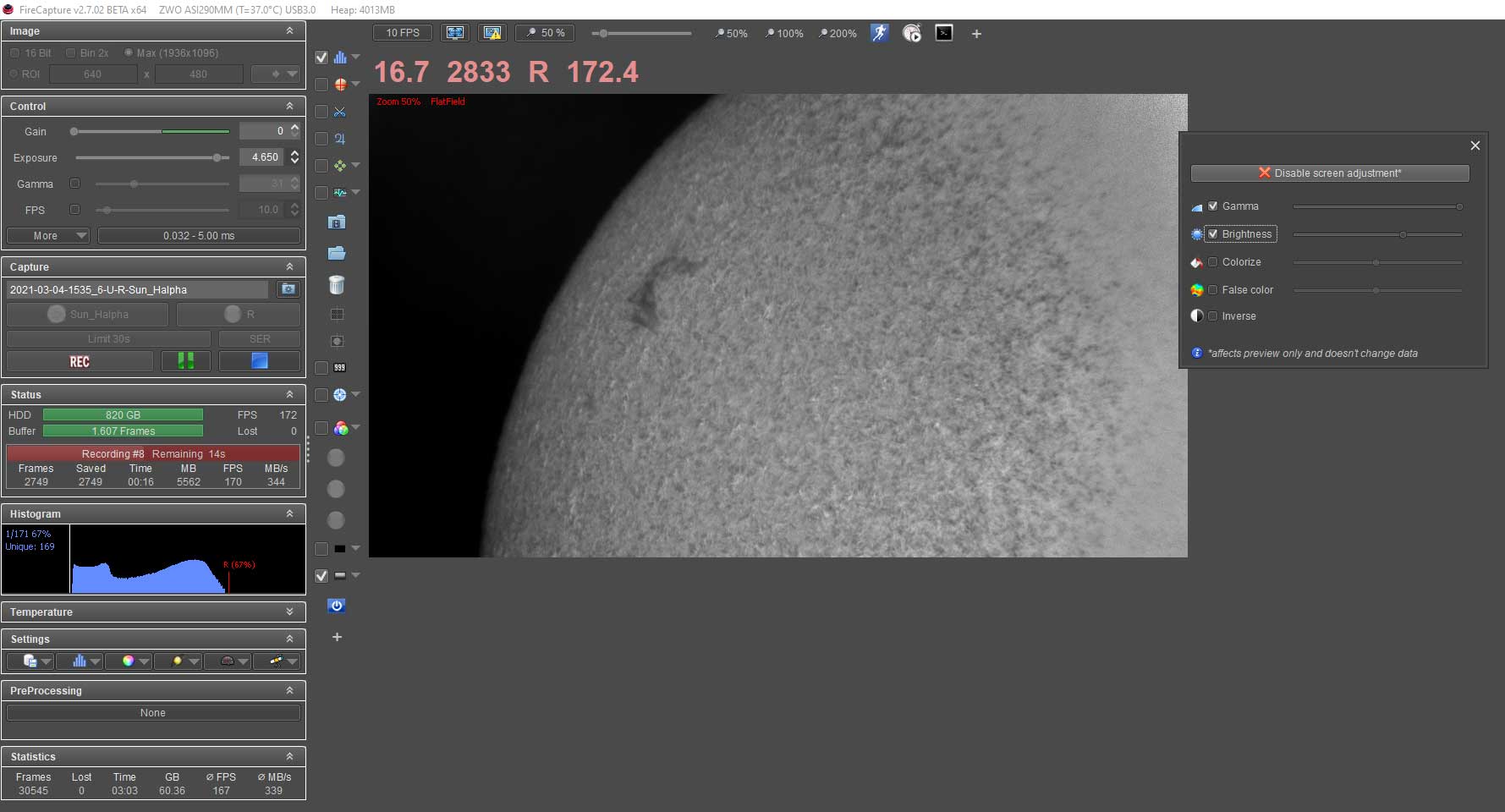The width and height of the screenshot is (1505, 812).
Task: Enable the False color checkbox
Action: (1213, 290)
